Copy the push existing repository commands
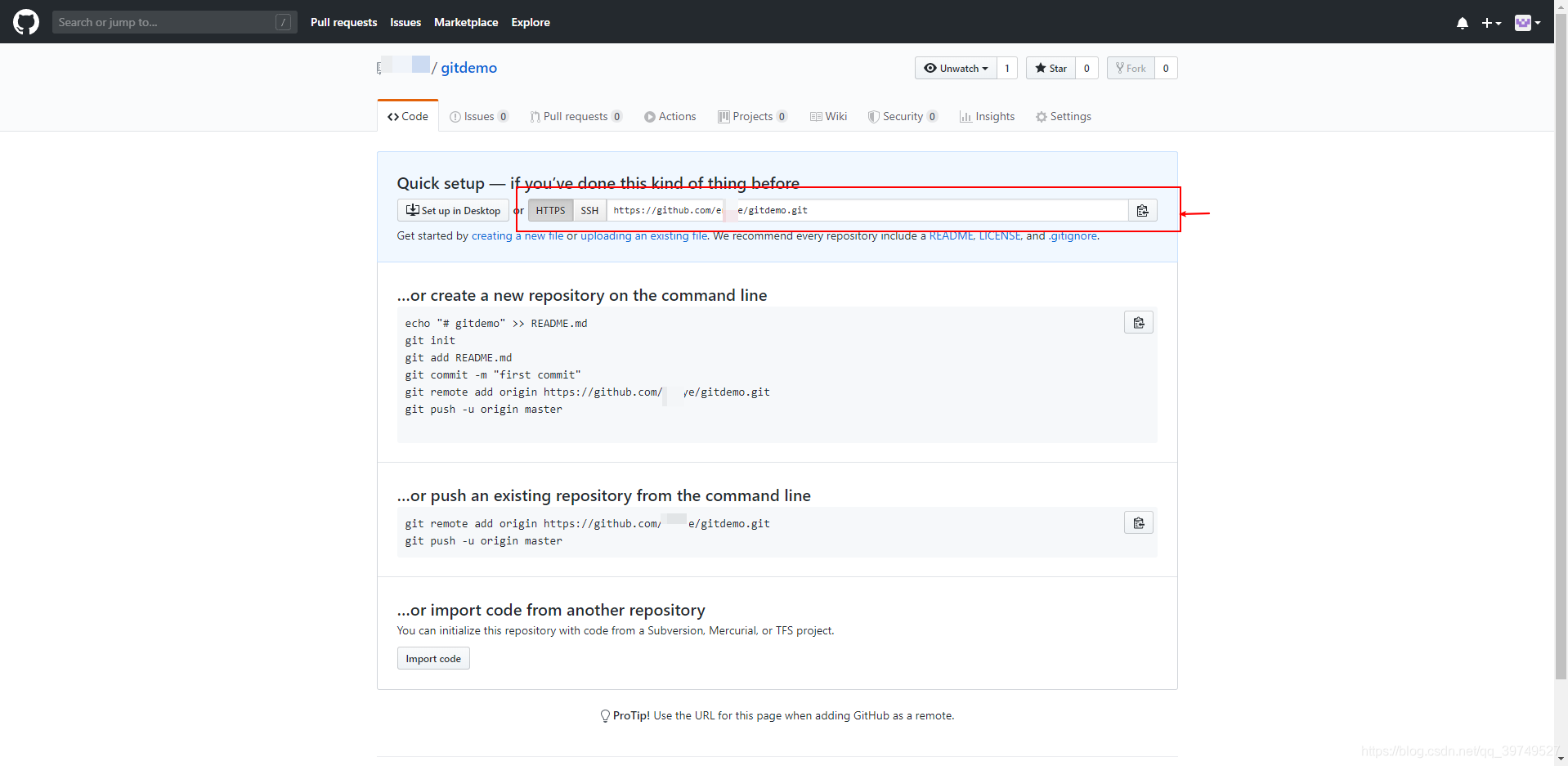1568x766 pixels. tap(1139, 523)
